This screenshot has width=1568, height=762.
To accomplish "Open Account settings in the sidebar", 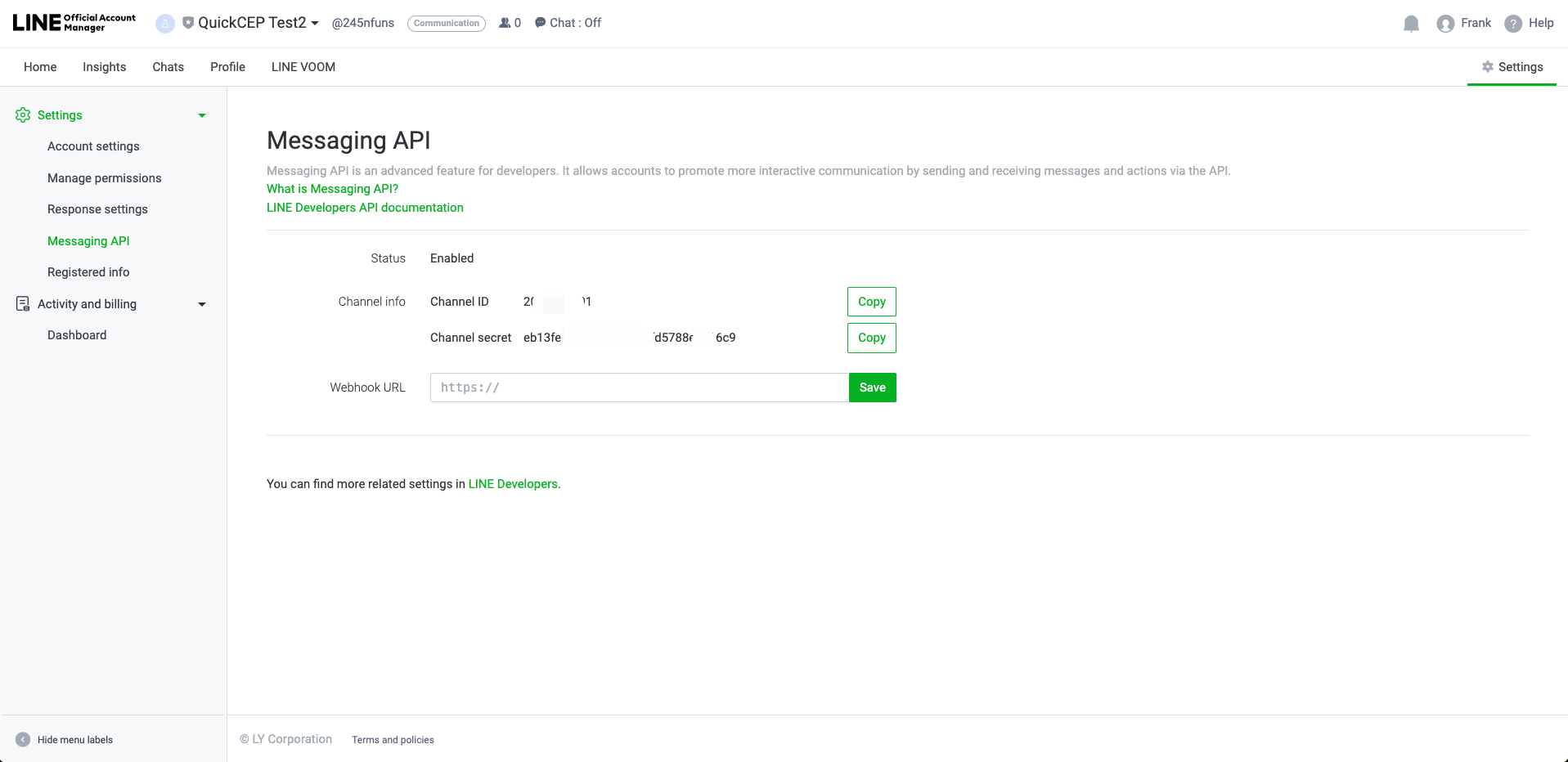I will coord(93,146).
